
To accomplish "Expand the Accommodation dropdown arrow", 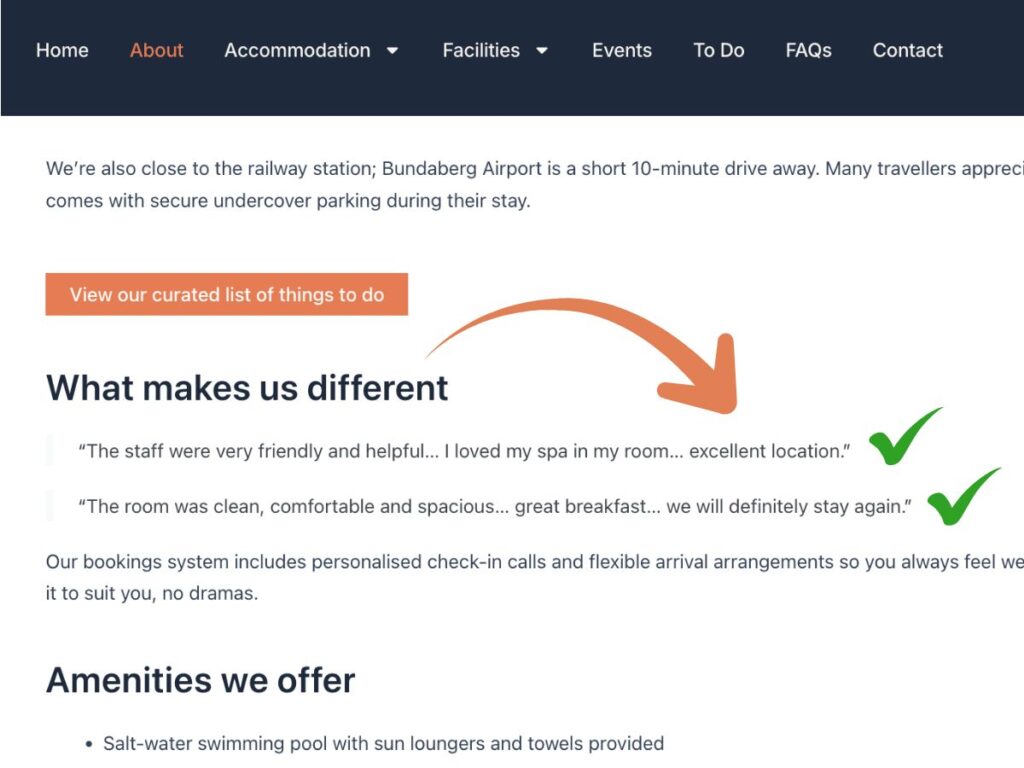I will [x=392, y=51].
